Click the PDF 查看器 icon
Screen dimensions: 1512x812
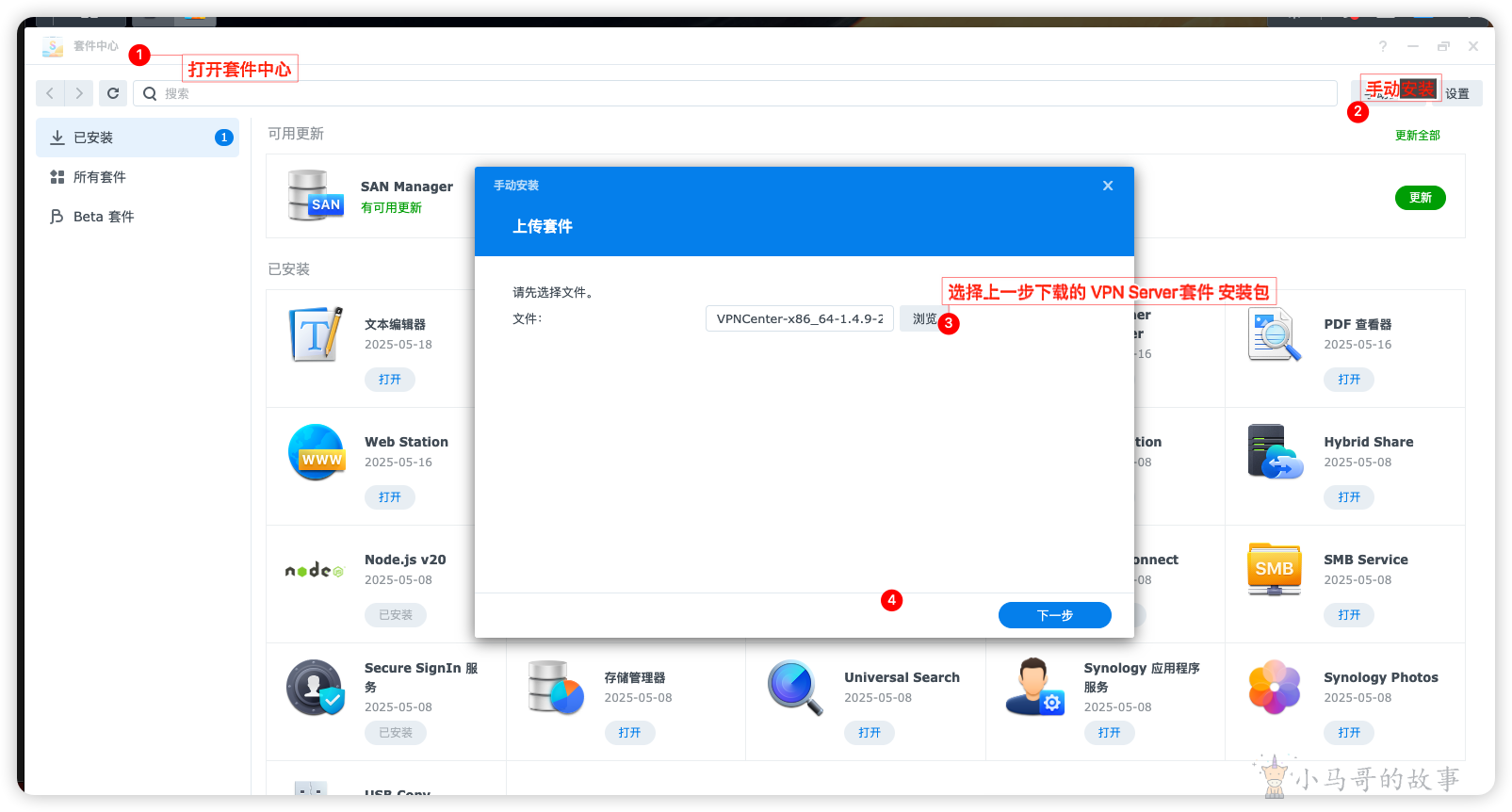1275,335
